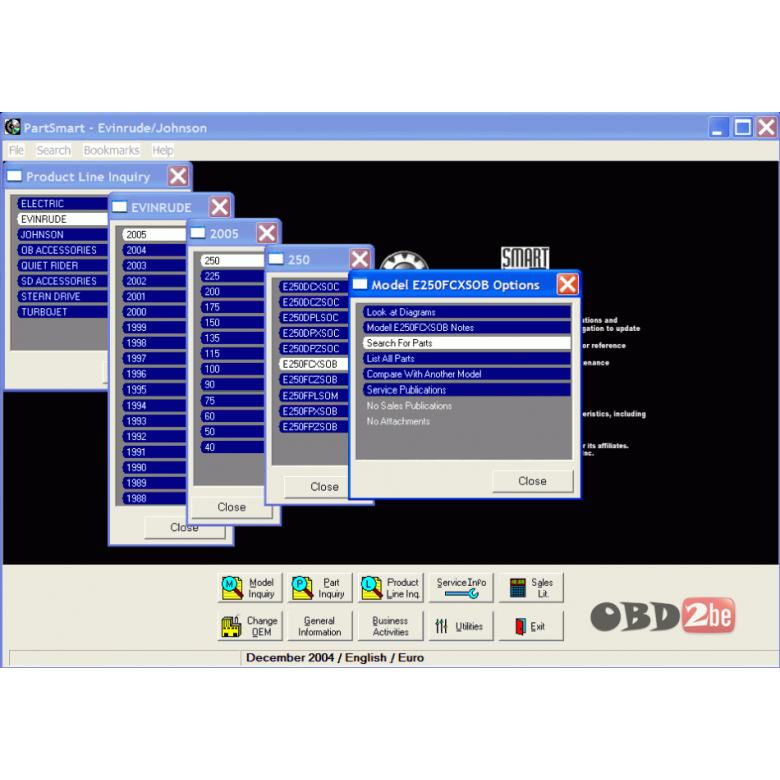Click December 2004 / English / Euro status text

[x=335, y=658]
